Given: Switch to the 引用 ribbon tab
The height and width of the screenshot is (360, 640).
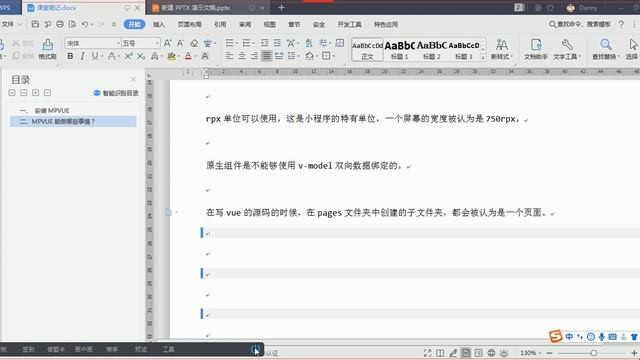Looking at the screenshot, I should pyautogui.click(x=220, y=24).
